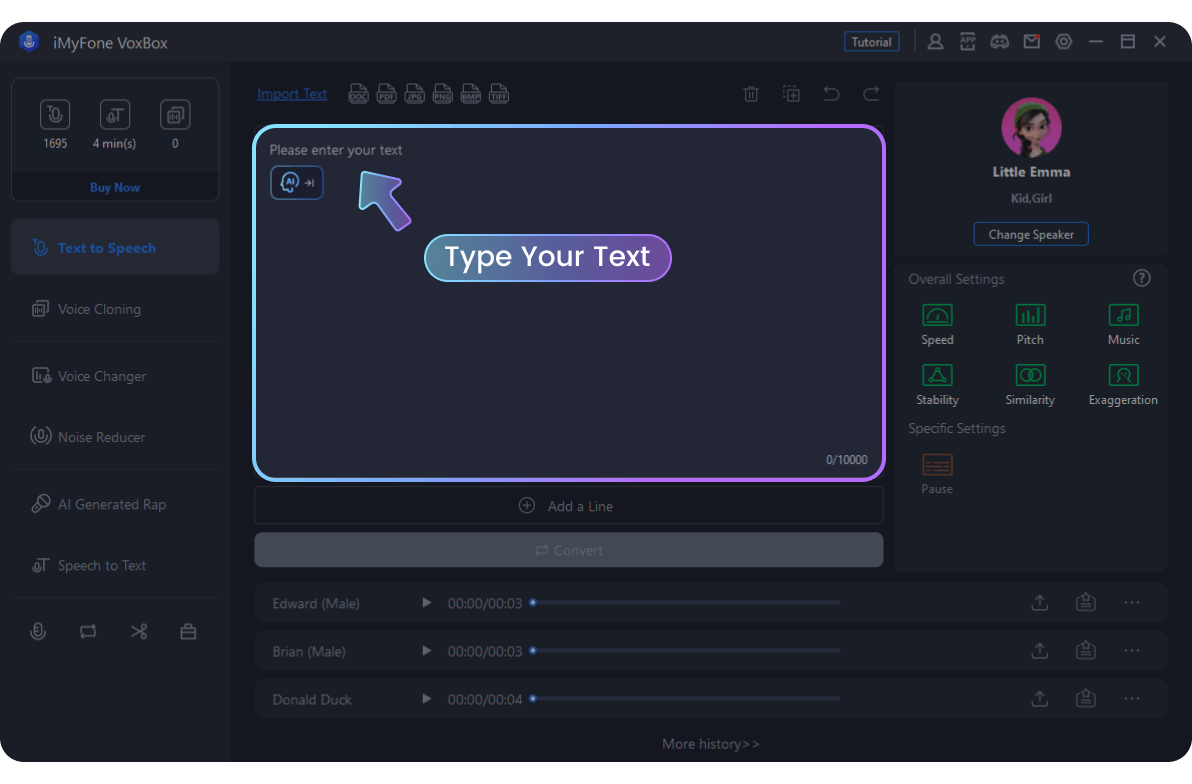The image size is (1192, 784).
Task: Open more options for Donald Duck
Action: click(1131, 699)
